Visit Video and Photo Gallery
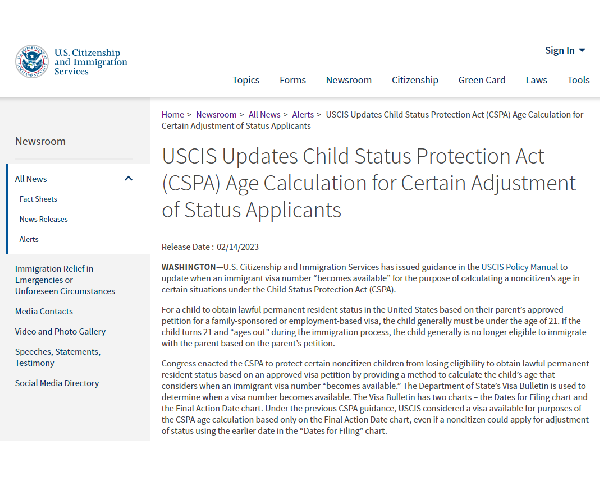600x480 pixels. tap(60, 331)
